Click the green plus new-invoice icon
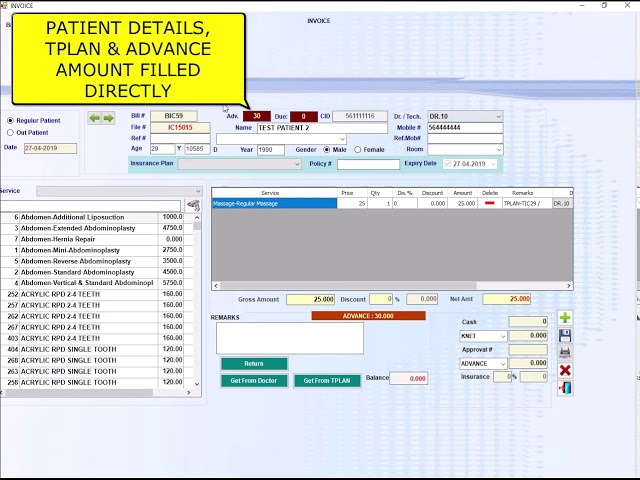The image size is (640, 480). tap(565, 318)
